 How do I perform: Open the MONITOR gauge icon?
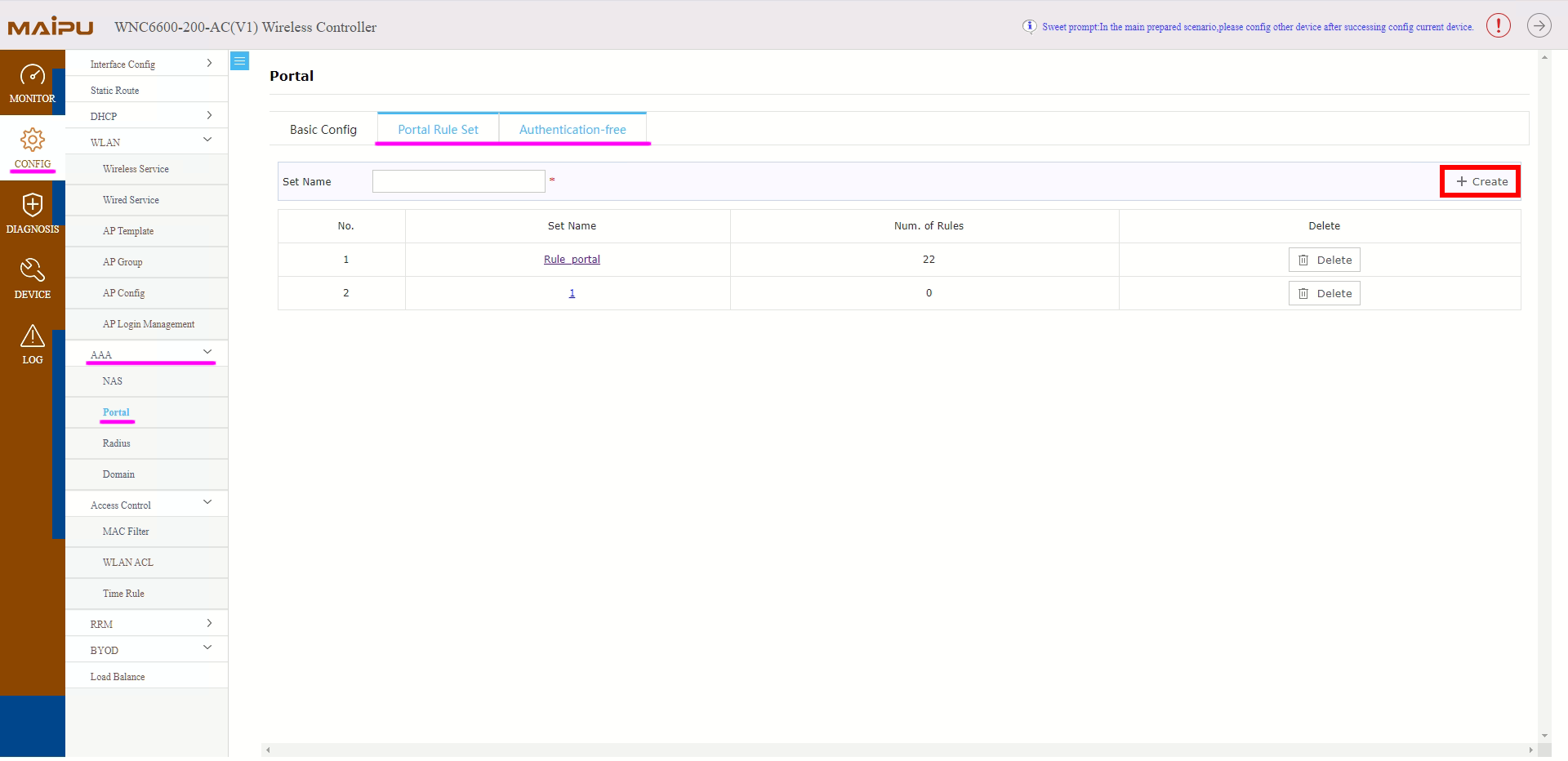[x=33, y=75]
